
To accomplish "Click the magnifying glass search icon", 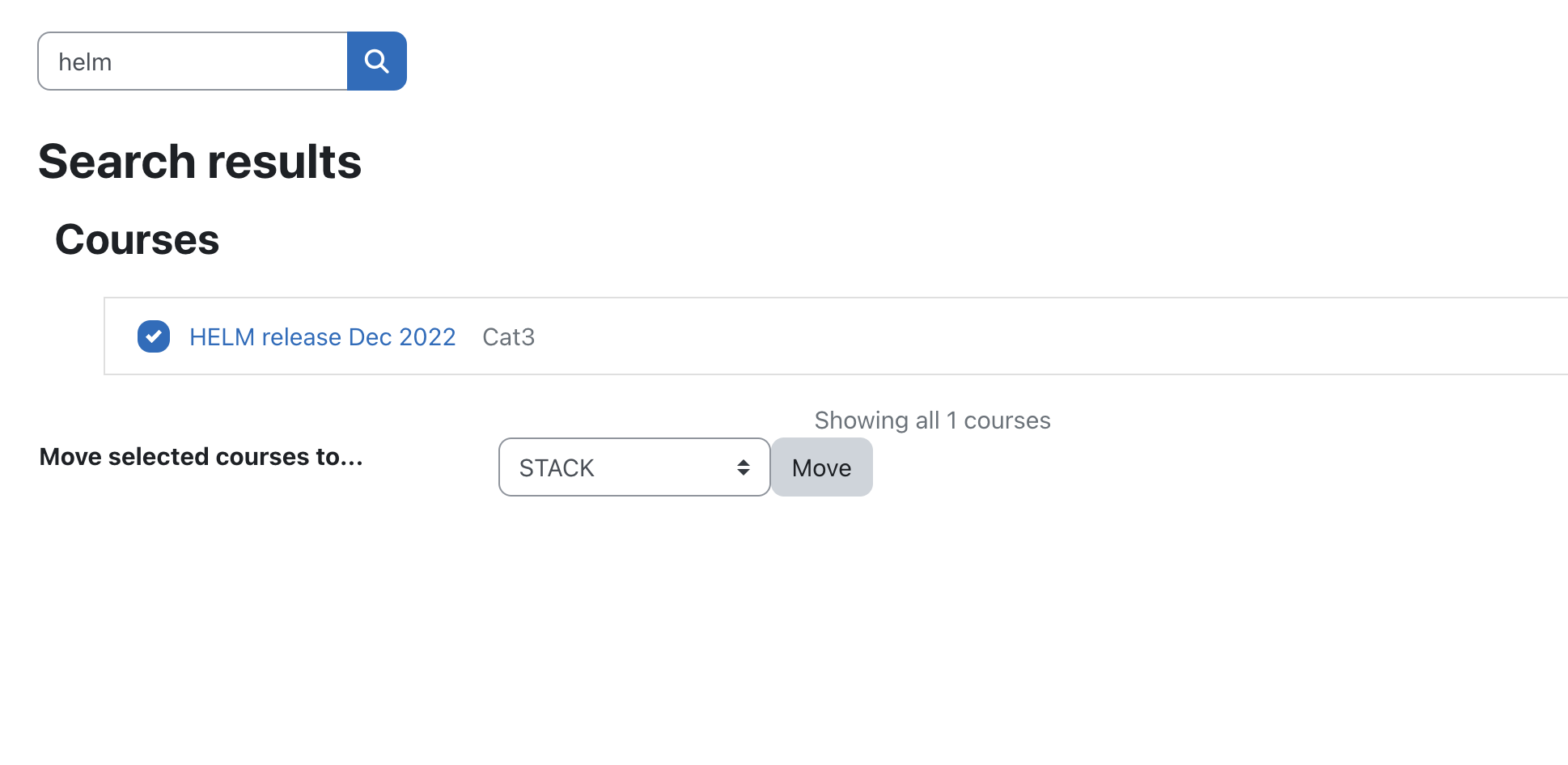I will point(376,61).
